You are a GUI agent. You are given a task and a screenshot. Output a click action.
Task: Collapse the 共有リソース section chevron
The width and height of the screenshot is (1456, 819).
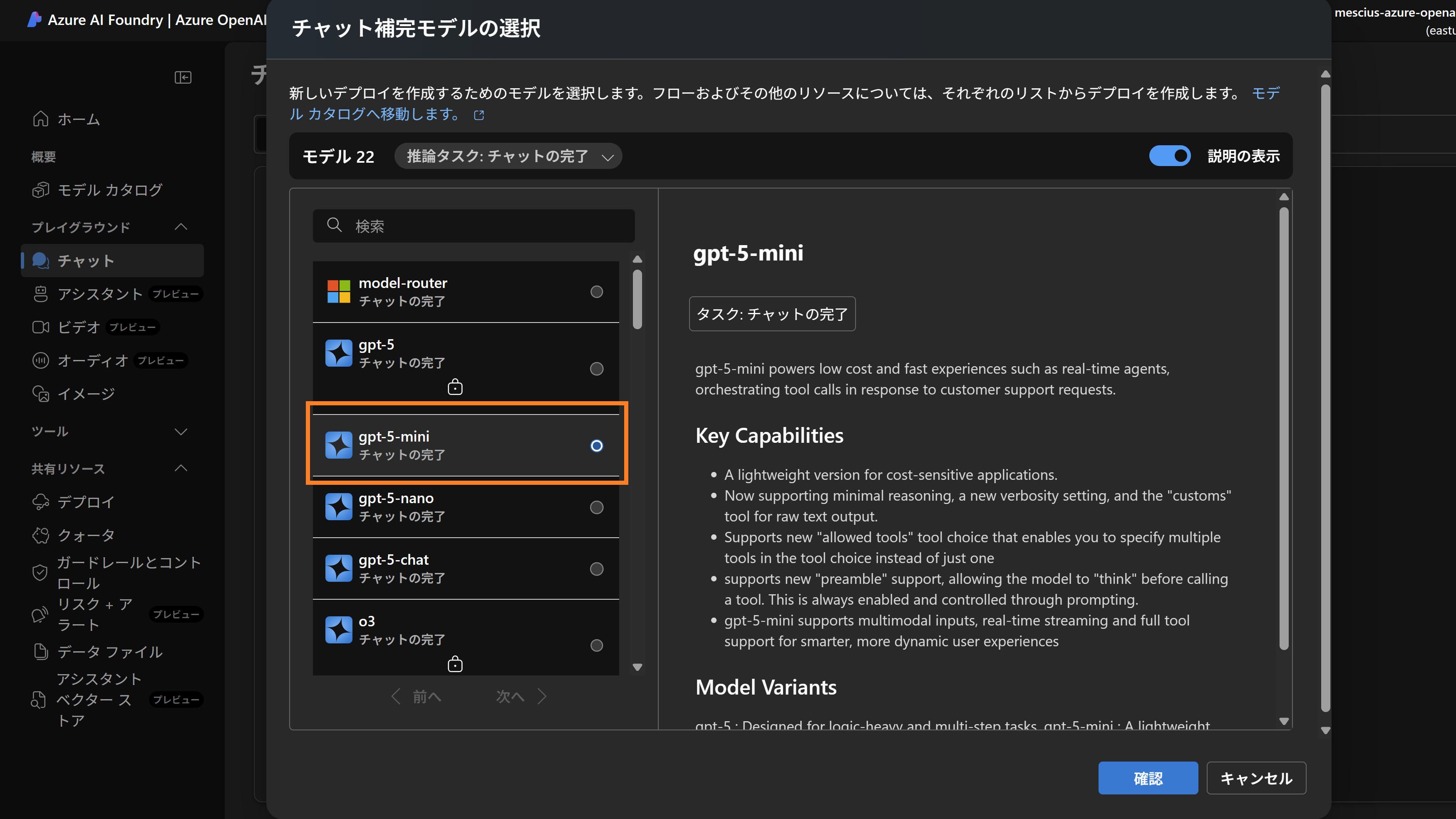pos(181,469)
